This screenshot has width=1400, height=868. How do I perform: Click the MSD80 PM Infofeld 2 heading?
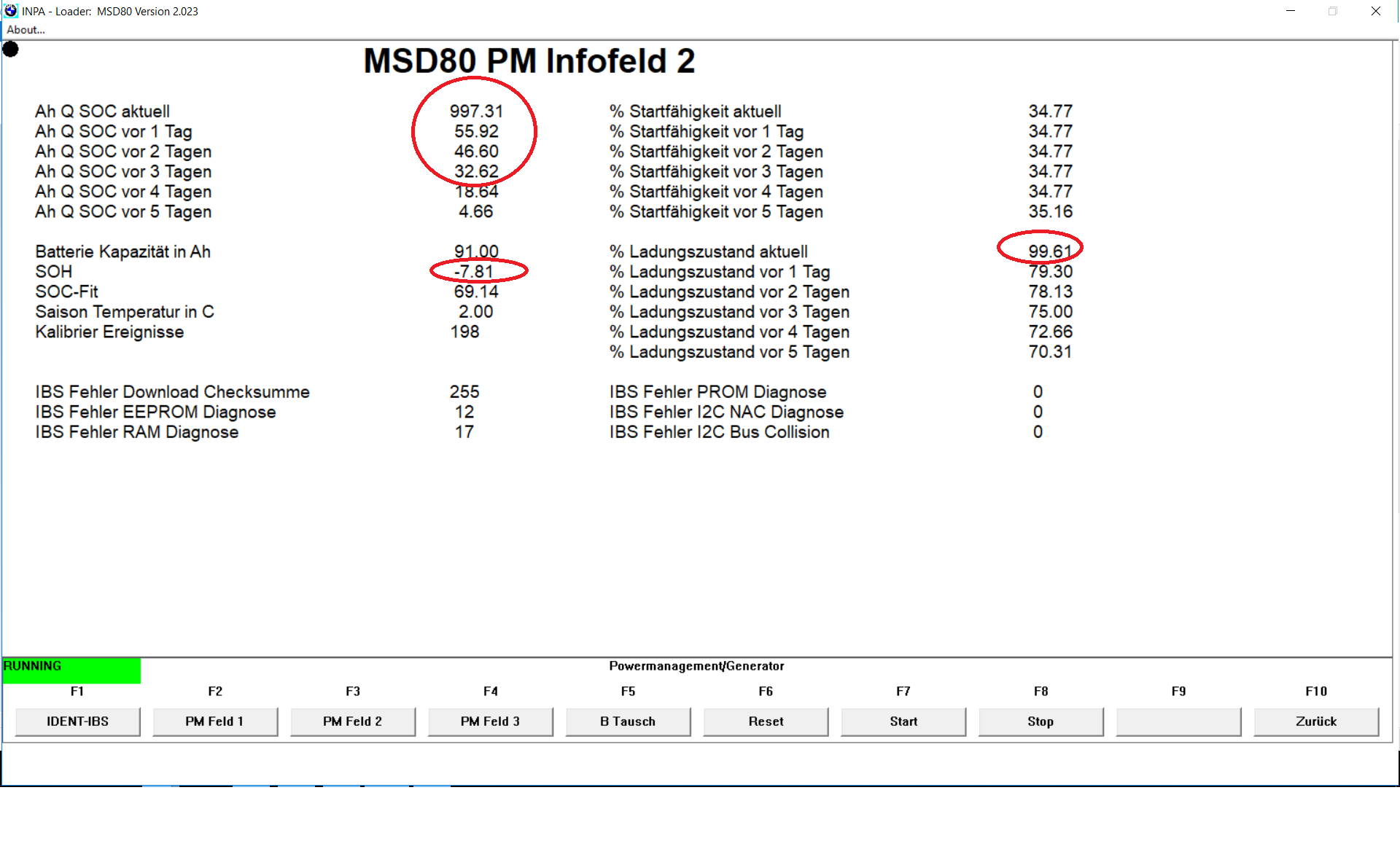529,61
